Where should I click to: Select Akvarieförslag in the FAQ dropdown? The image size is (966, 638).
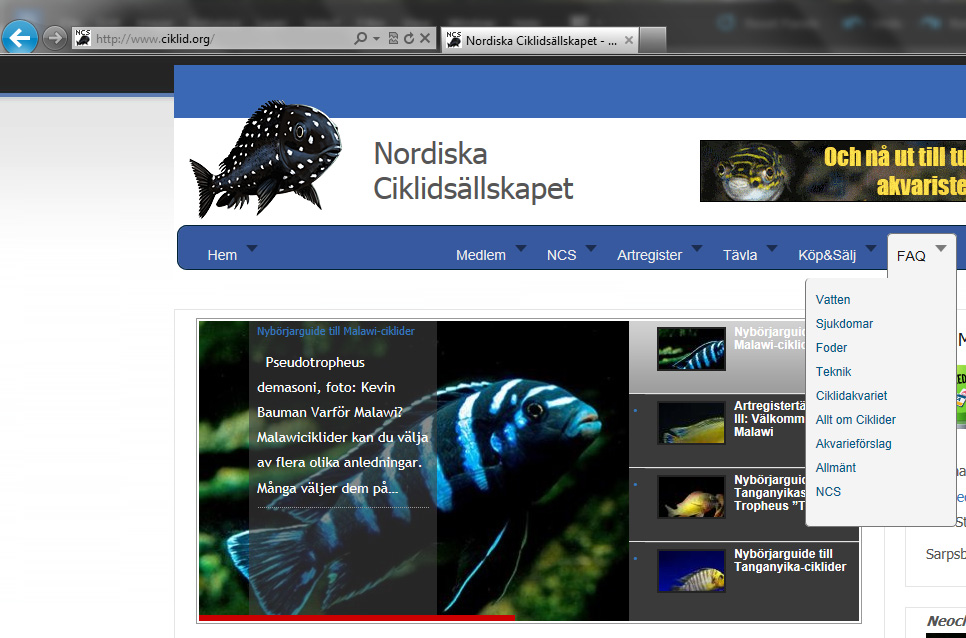point(853,444)
